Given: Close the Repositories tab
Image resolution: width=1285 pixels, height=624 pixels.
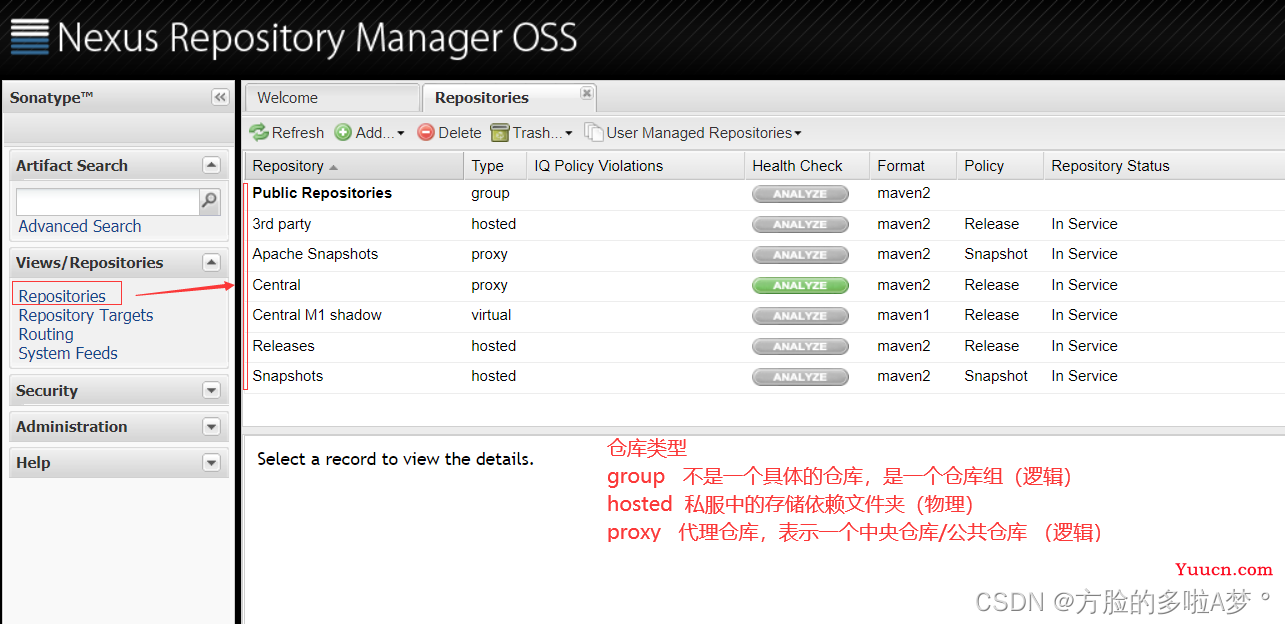Looking at the screenshot, I should (x=587, y=93).
